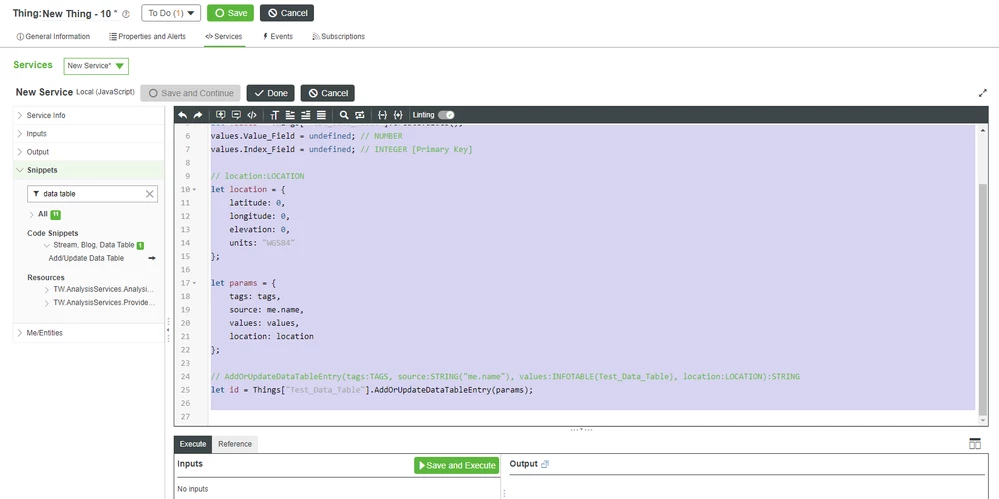Collapse all code blocks with {-} icon
999x499 pixels.
coord(382,115)
